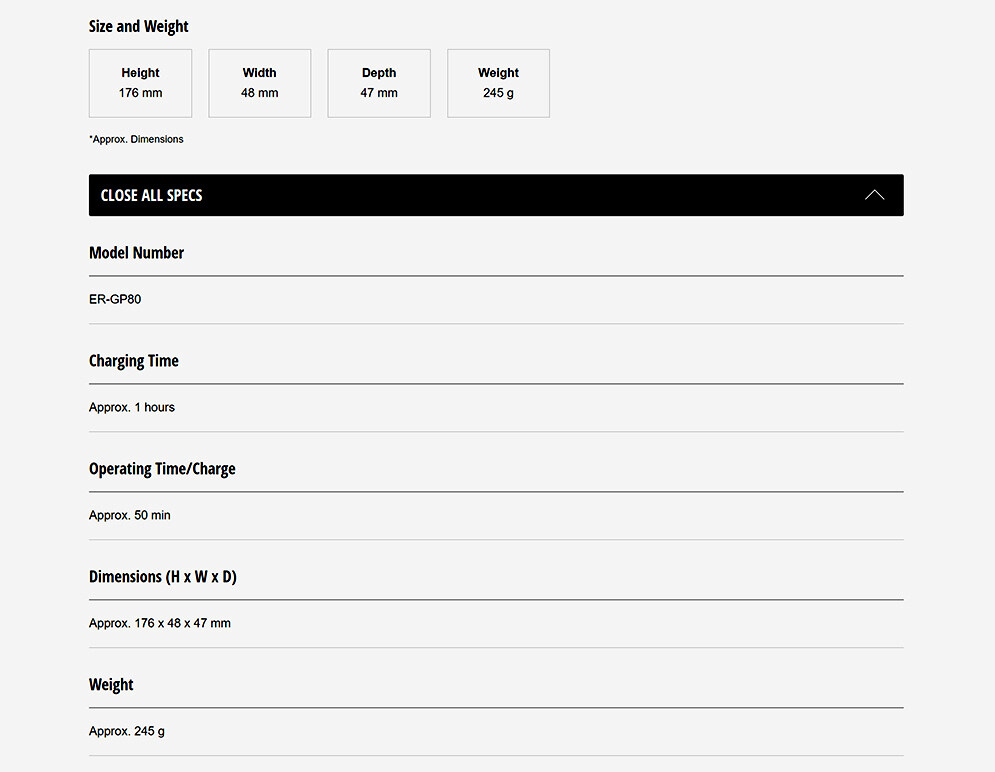Collapse specs via the CLOSE ALL SPECS label
The height and width of the screenshot is (772, 995).
pos(152,195)
